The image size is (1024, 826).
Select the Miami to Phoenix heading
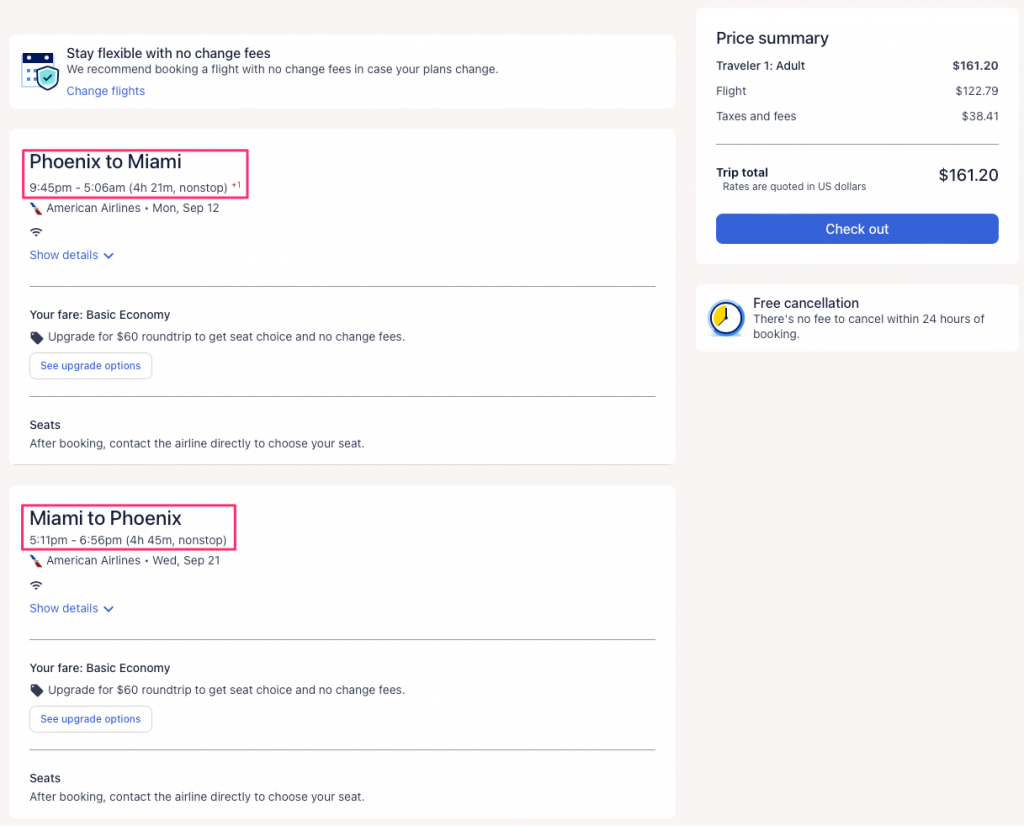click(x=105, y=518)
